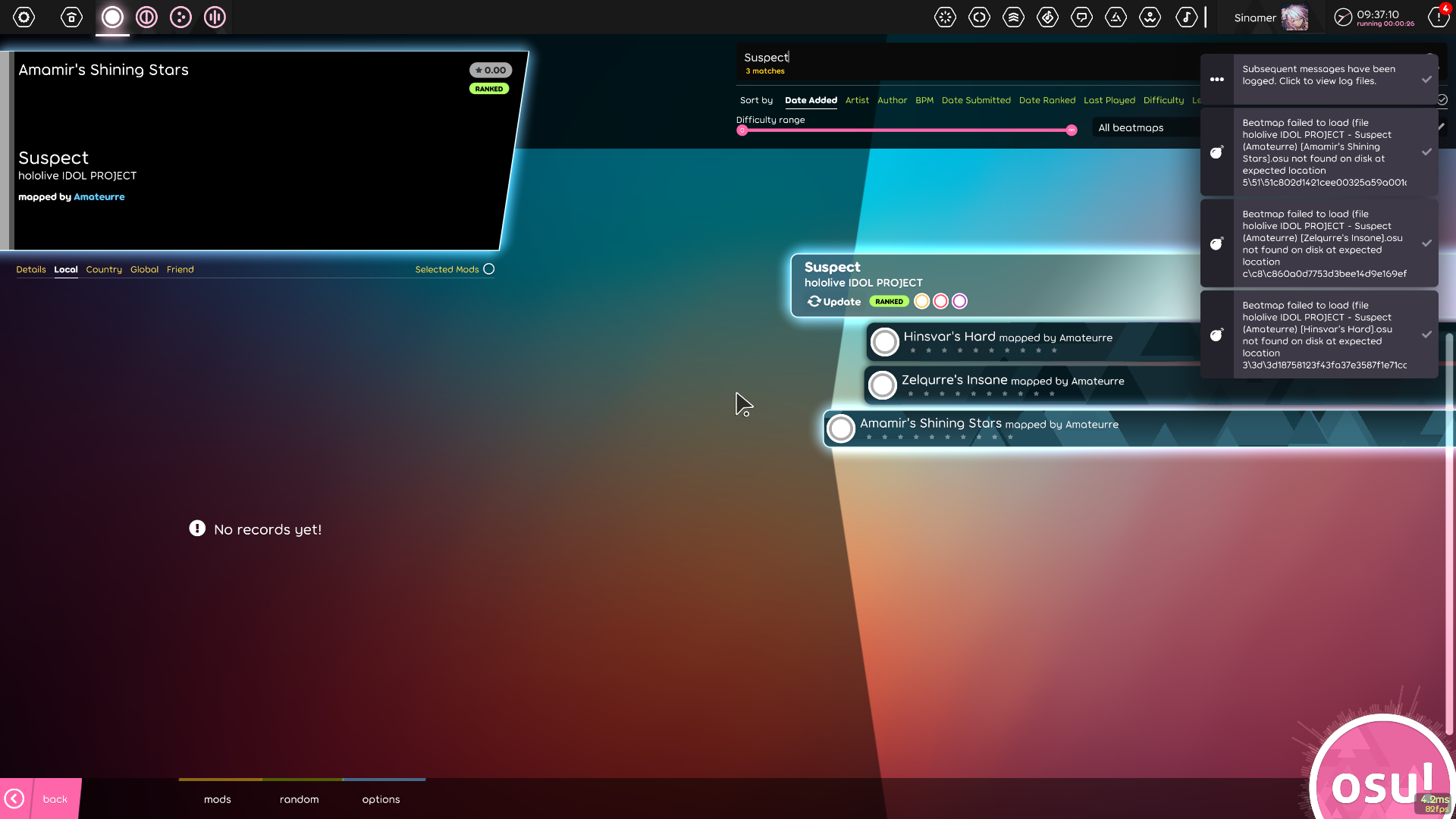Image resolution: width=1456 pixels, height=819 pixels.
Task: Select the osu!mania ruleset icon
Action: click(215, 17)
